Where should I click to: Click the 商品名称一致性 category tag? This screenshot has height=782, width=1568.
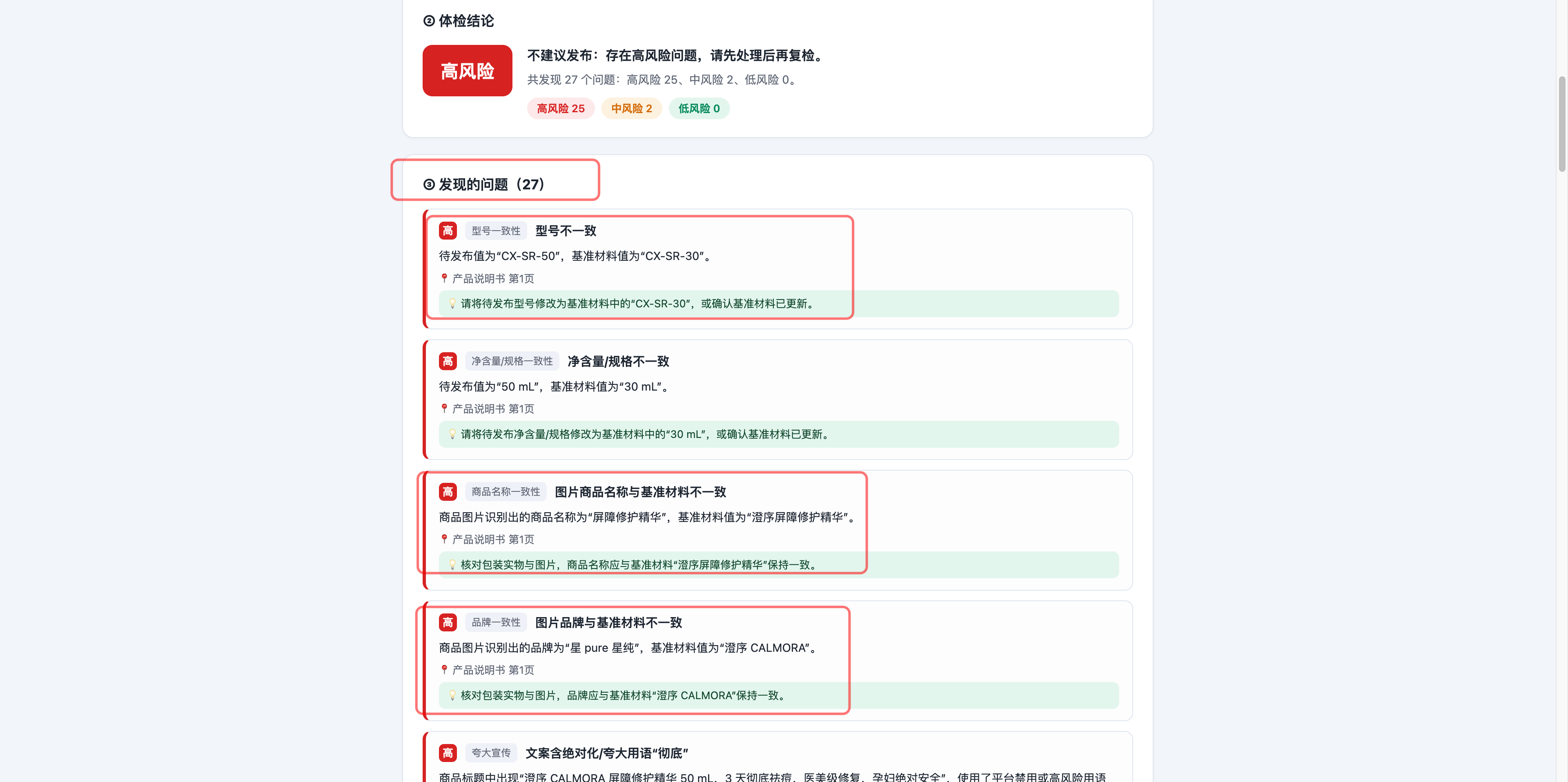(x=505, y=492)
